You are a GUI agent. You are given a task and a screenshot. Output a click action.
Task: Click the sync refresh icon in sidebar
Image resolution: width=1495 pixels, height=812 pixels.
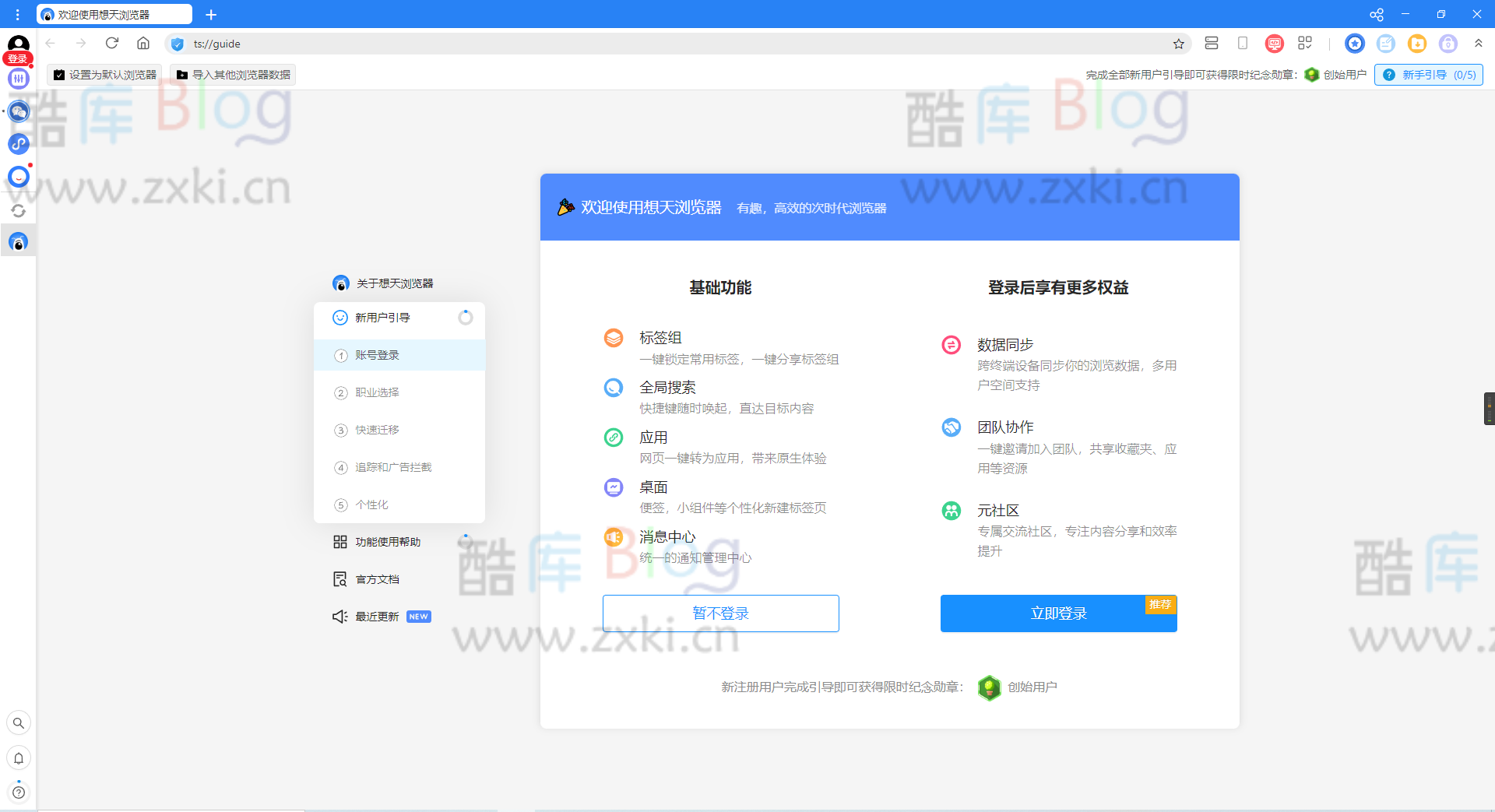pos(18,210)
